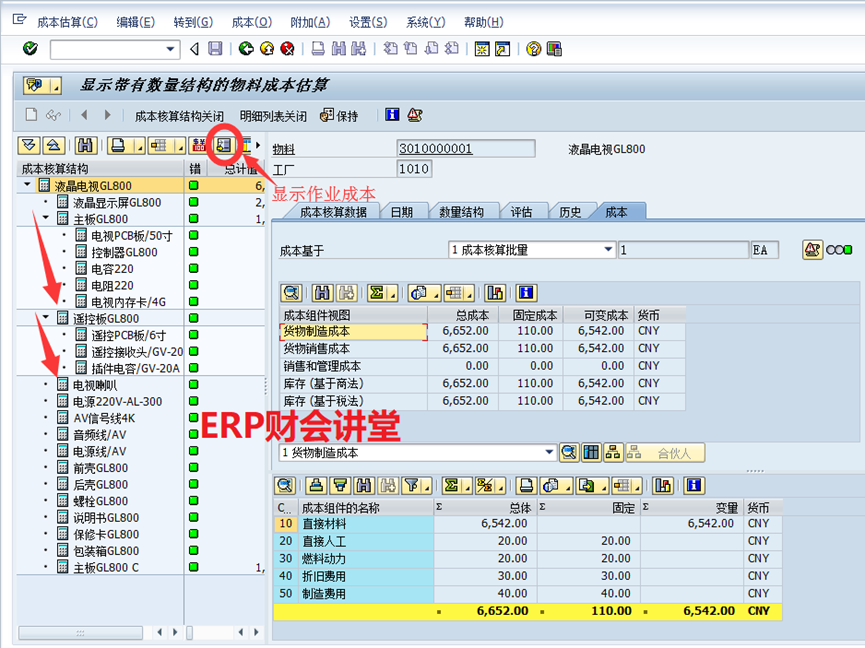Switch to the 成本核算数据 tab
865x648 pixels.
[333, 212]
